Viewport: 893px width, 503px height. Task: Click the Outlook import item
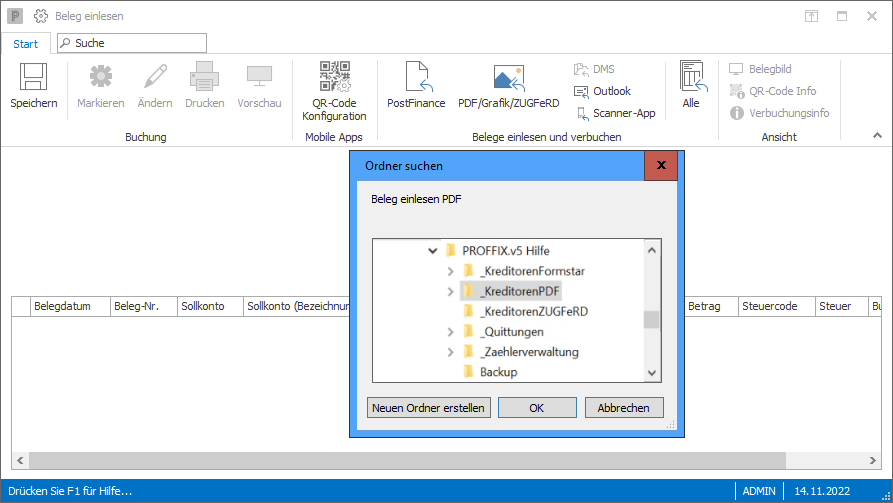tap(602, 91)
